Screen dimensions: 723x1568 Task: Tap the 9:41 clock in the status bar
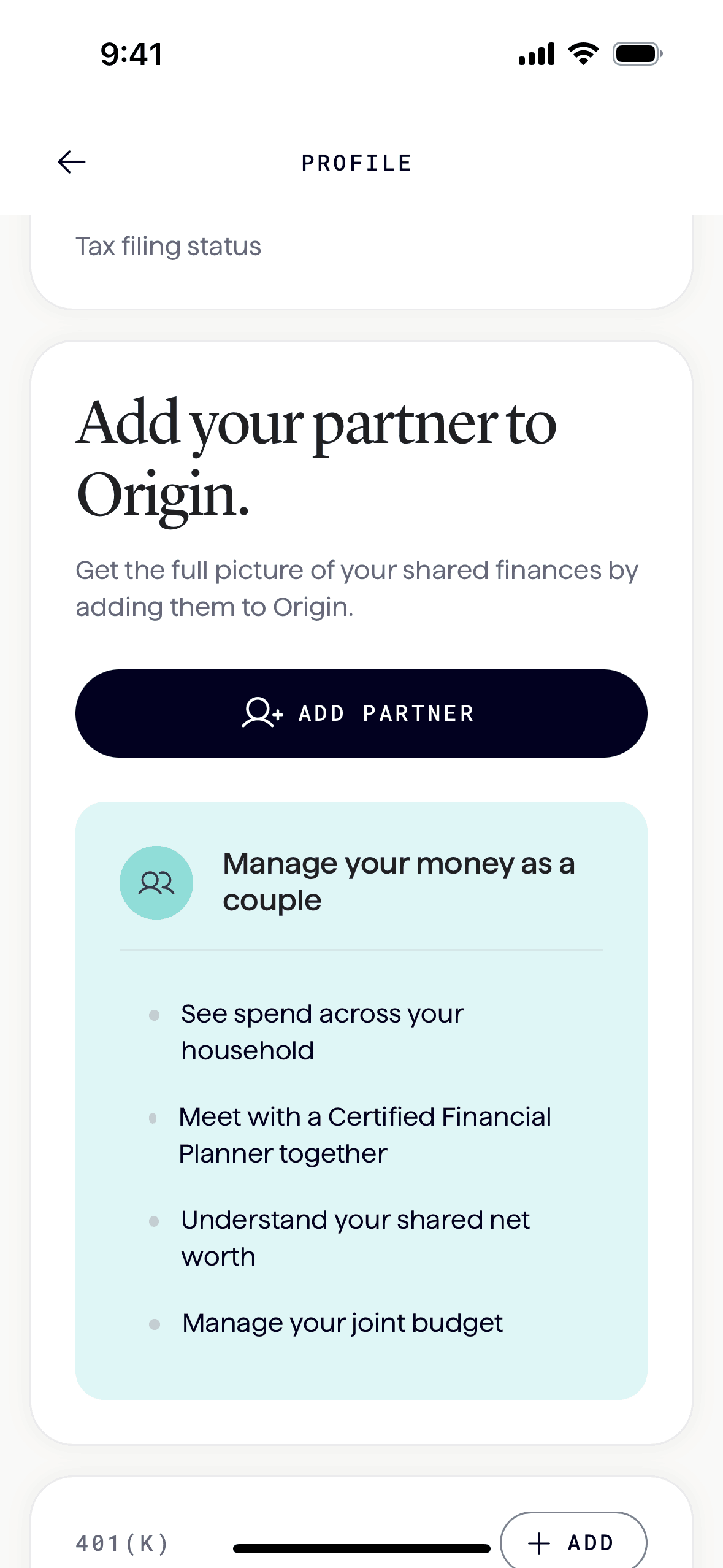[x=132, y=54]
